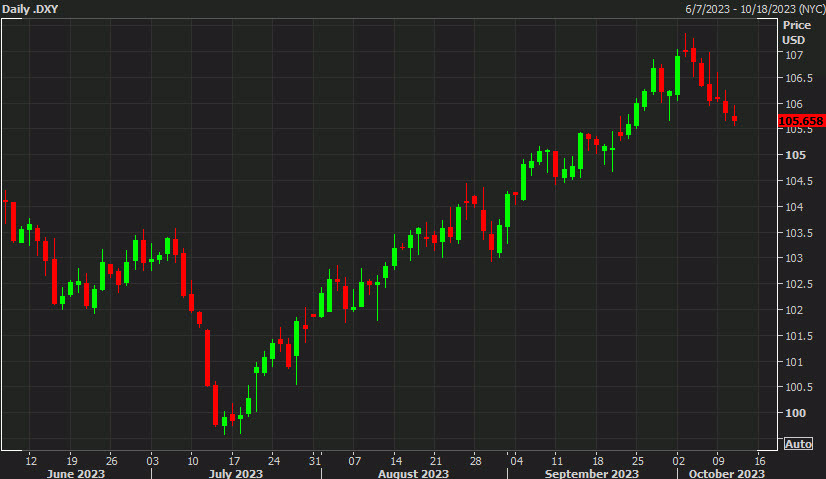826x479 pixels.
Task: Click the September 2023 month label
Action: 592,473
